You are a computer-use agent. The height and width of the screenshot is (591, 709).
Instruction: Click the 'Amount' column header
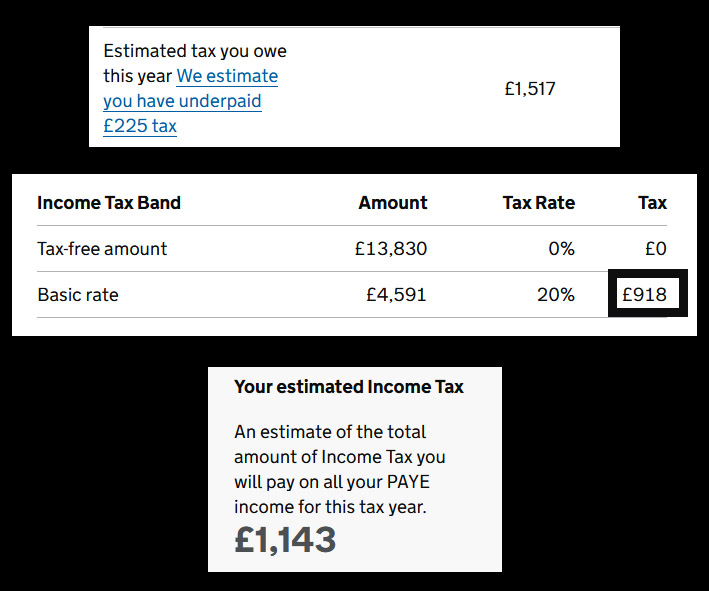pos(393,203)
